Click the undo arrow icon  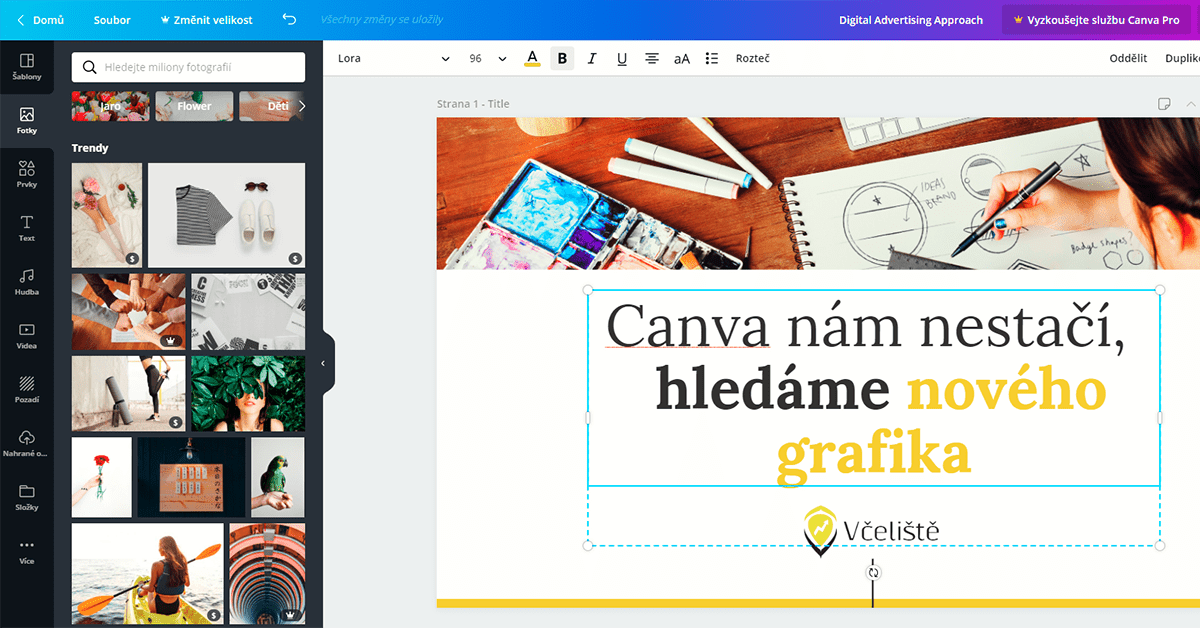click(289, 20)
